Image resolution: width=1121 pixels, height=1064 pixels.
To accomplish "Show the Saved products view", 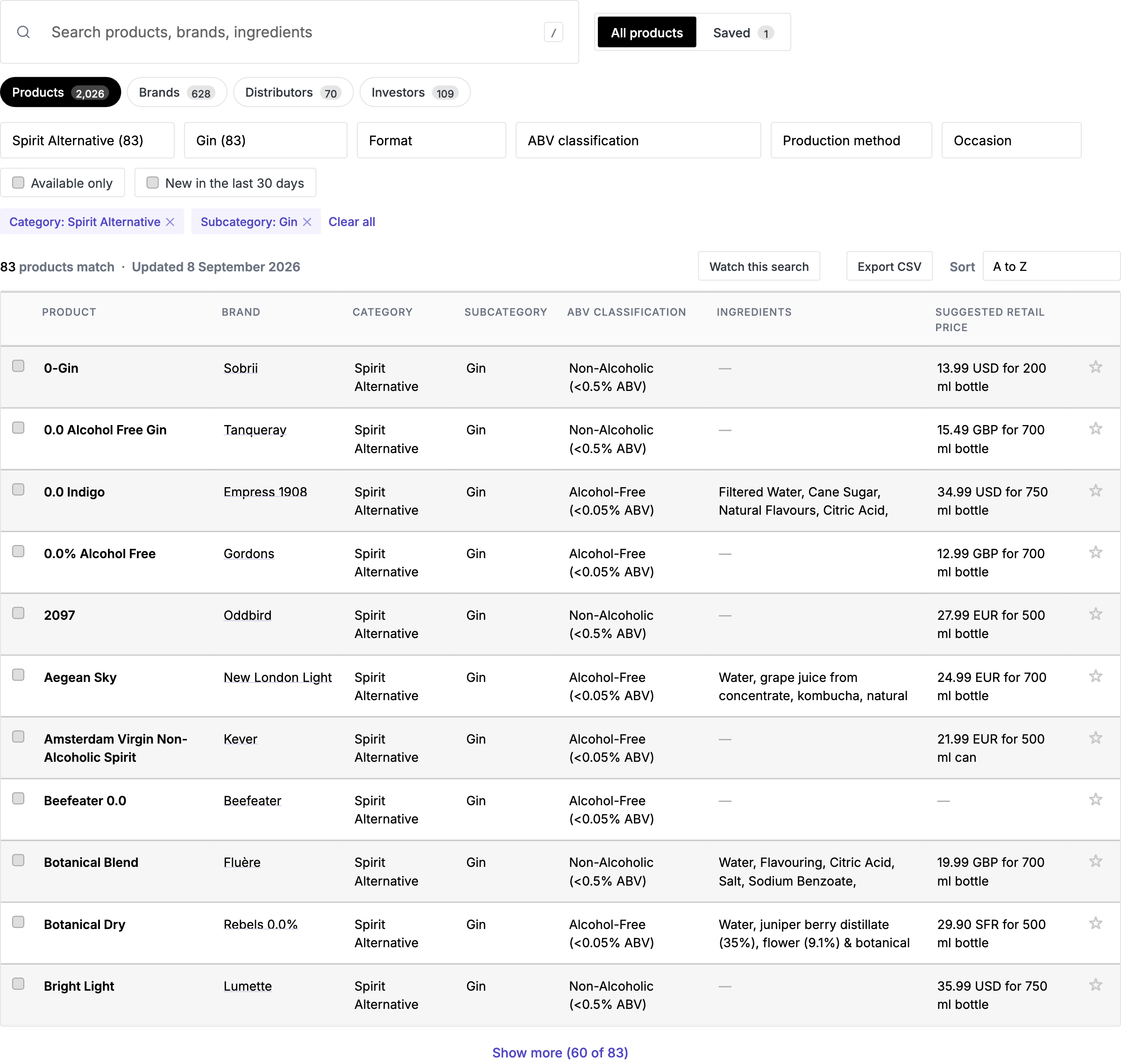I will point(742,32).
